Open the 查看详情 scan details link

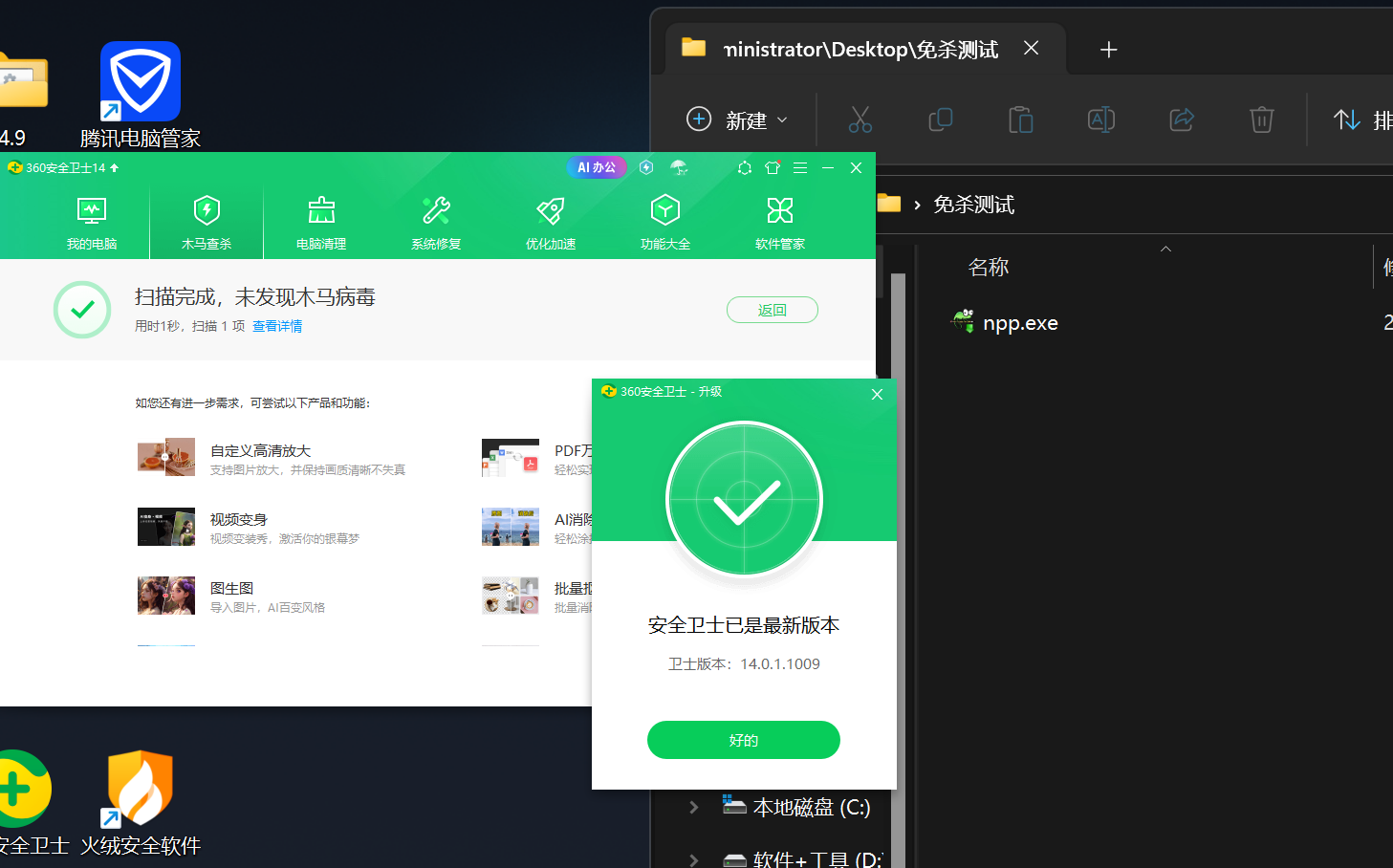pos(277,326)
